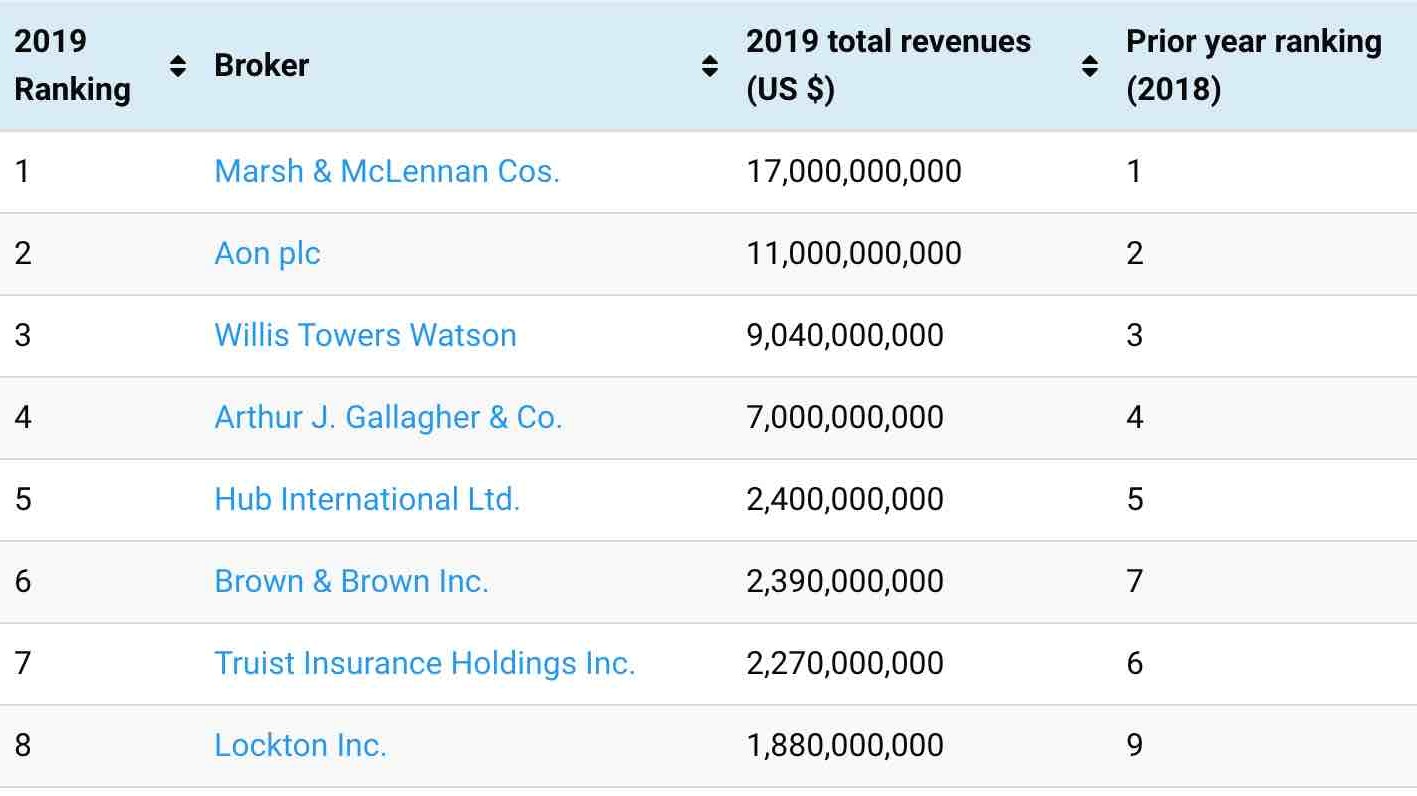The image size is (1417, 796).
Task: Select revenue value 17,000,000,000
Action: 854,171
